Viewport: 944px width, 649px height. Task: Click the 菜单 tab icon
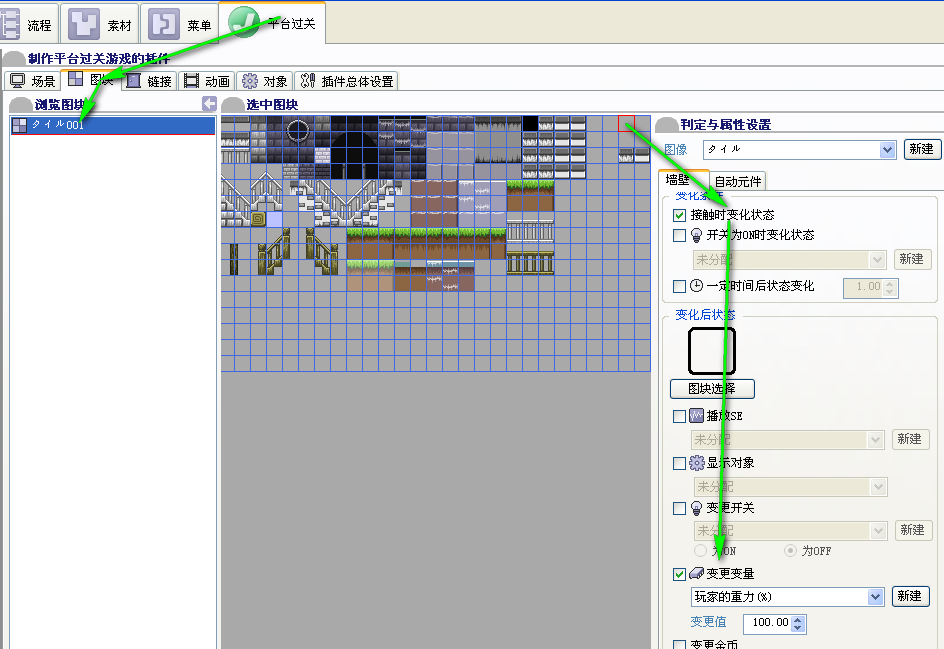[x=164, y=23]
